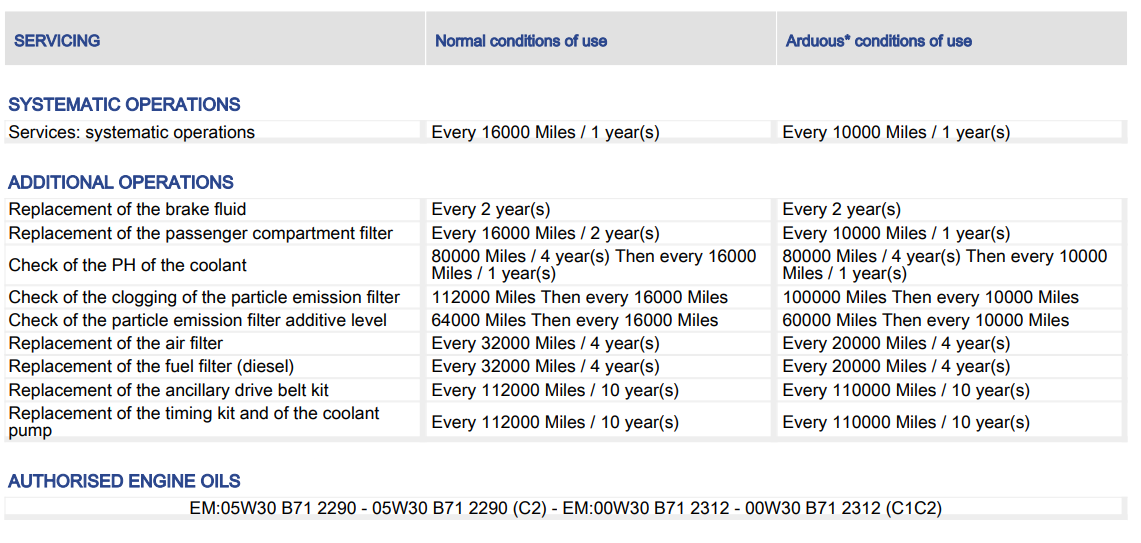Click '112000 Miles Then every 16000 Miles' cell
This screenshot has width=1141, height=543.
(579, 297)
